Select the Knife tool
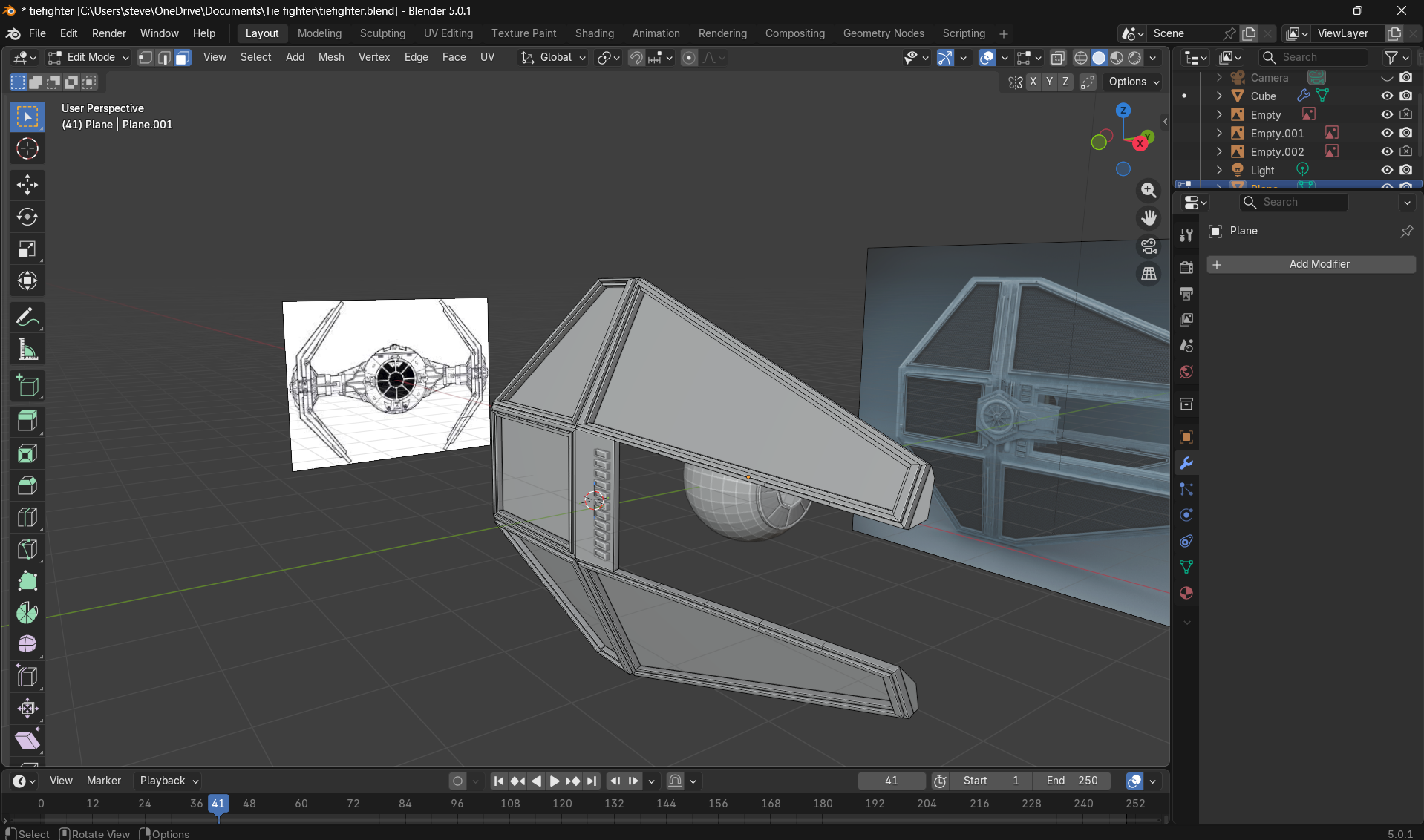The width and height of the screenshot is (1424, 840). tap(27, 549)
